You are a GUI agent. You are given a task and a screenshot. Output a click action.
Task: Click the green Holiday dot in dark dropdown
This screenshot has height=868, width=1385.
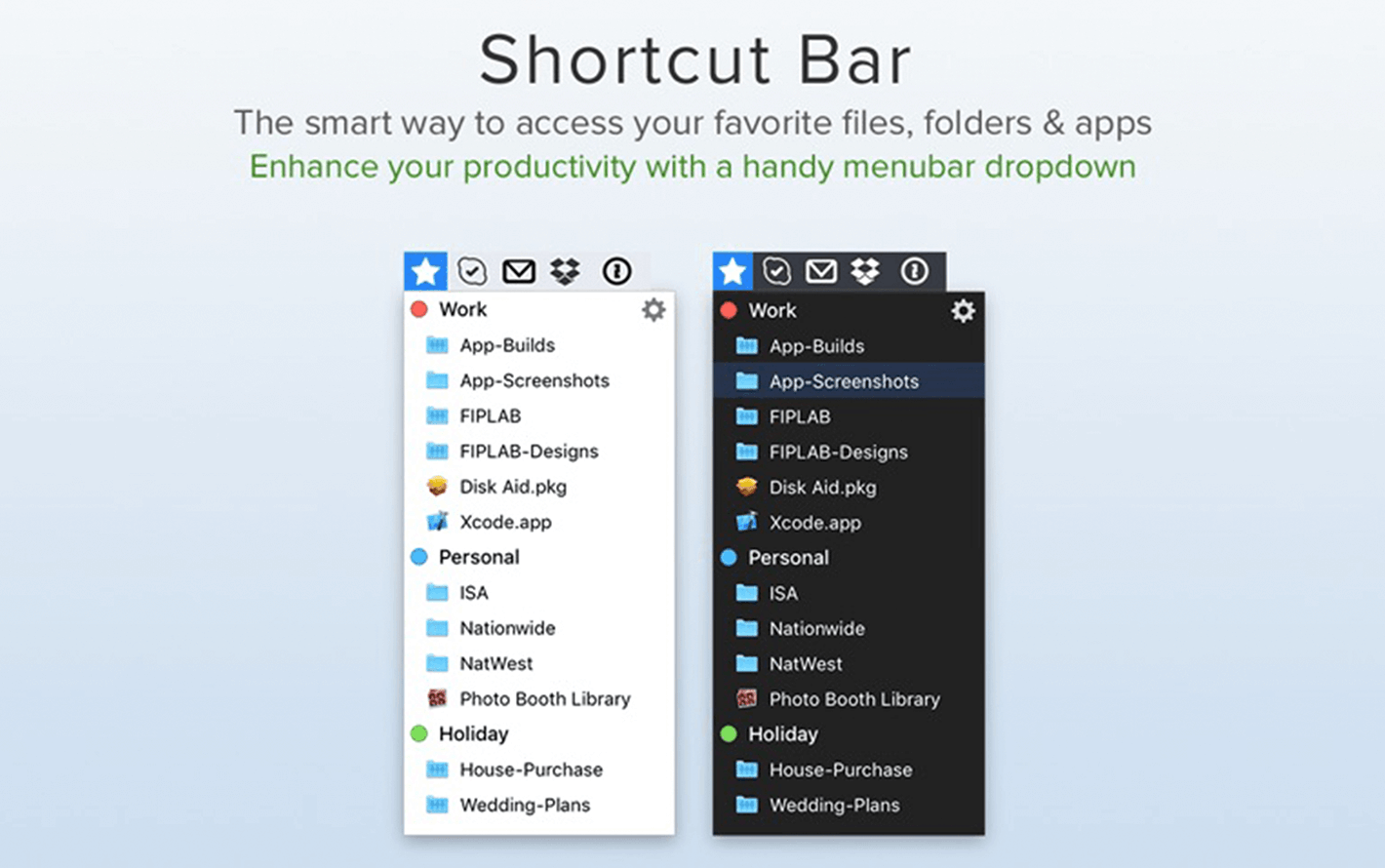[729, 733]
